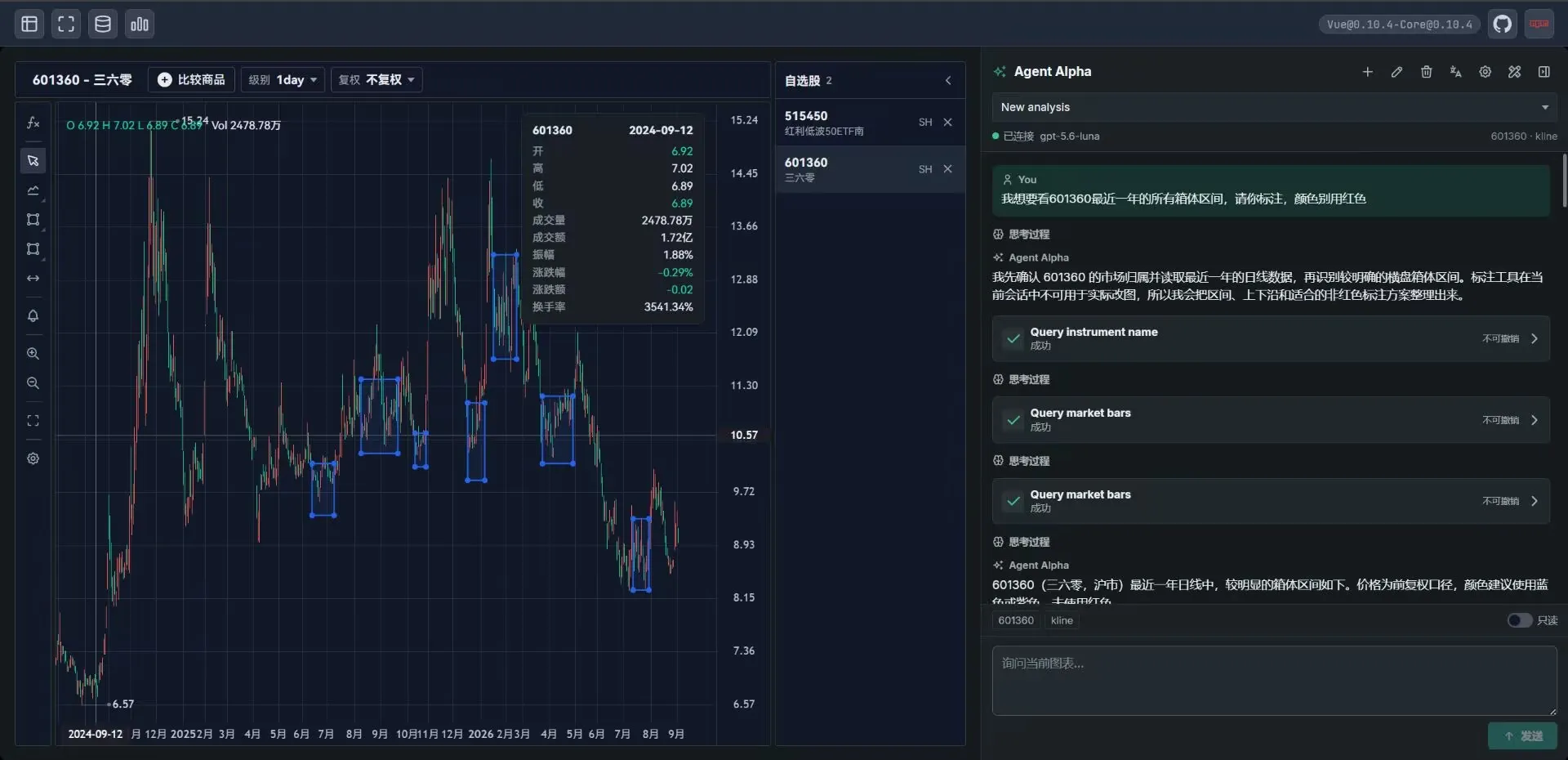Select the upper rectangle shape tool

point(33,219)
